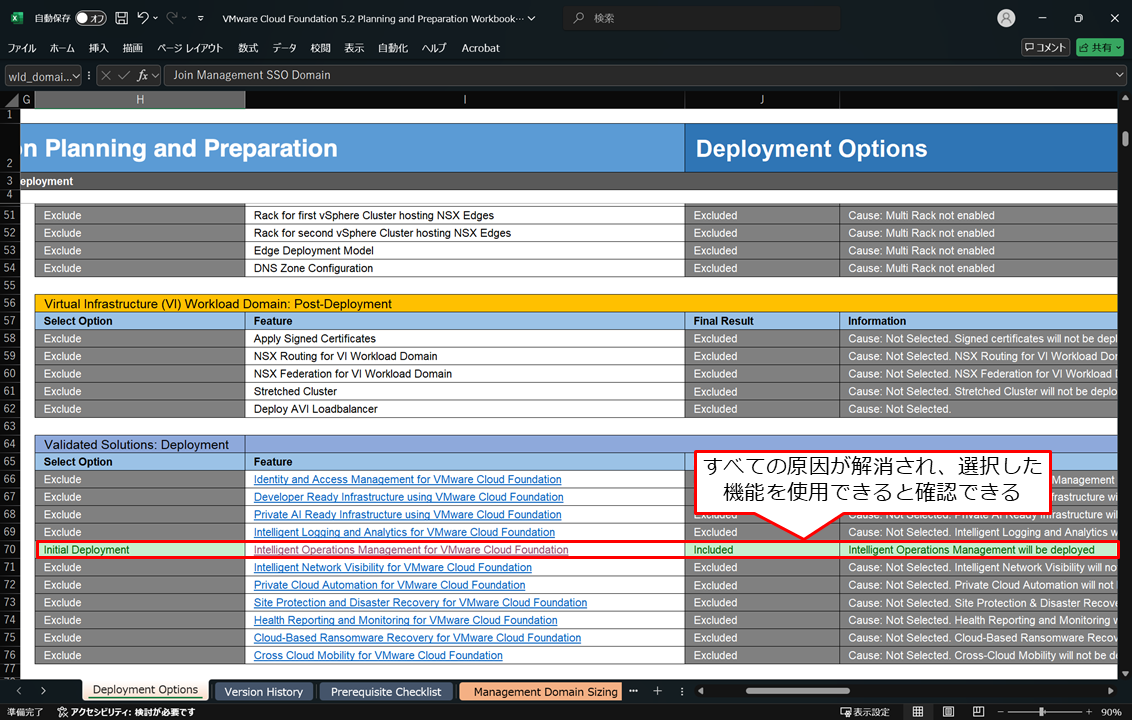Select Exclude cell for Stretched Cluster
The image size is (1132, 720).
click(x=140, y=391)
